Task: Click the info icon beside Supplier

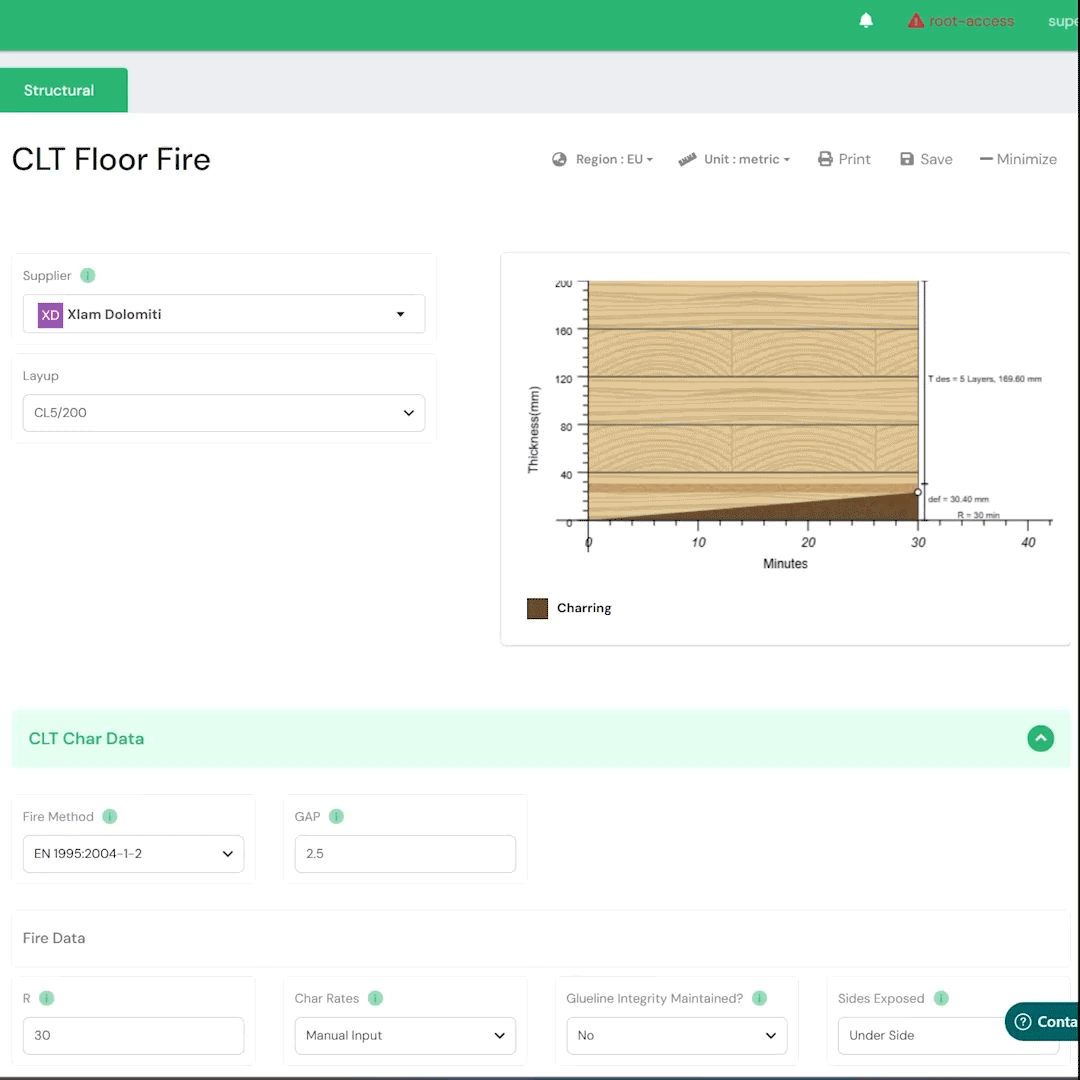Action: 88,275
